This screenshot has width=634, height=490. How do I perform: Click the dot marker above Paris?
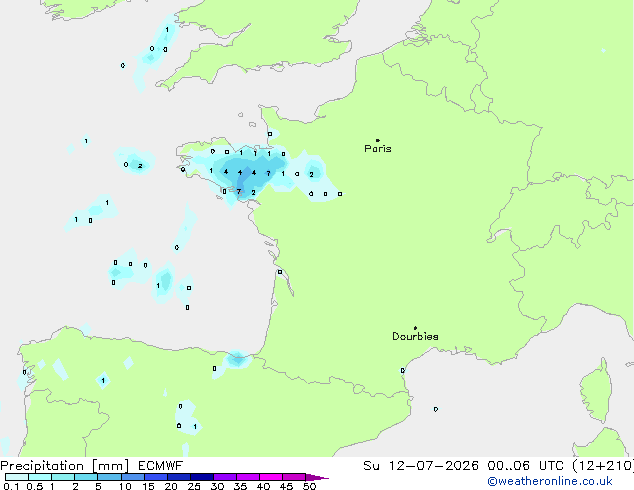pos(378,140)
